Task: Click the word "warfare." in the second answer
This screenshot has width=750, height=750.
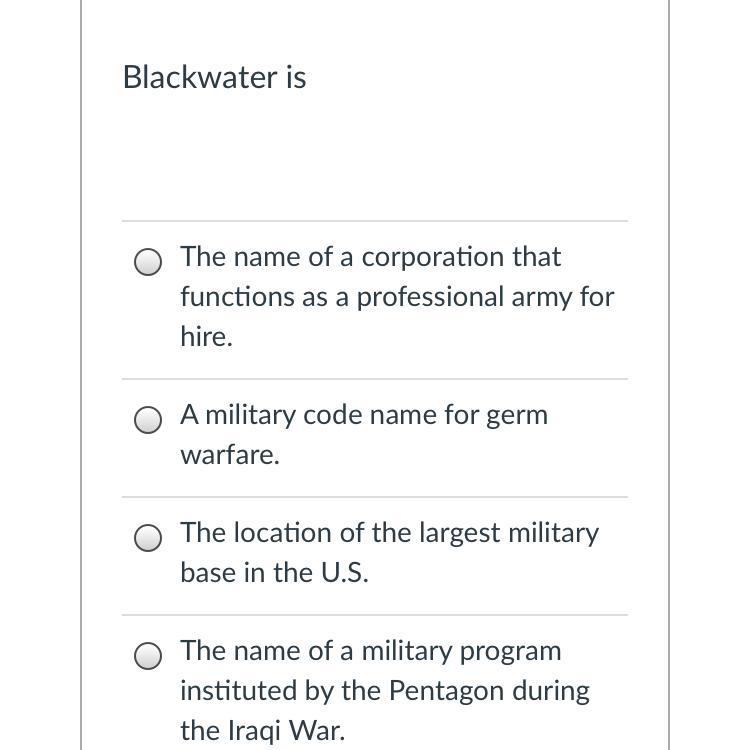Action: [x=230, y=455]
